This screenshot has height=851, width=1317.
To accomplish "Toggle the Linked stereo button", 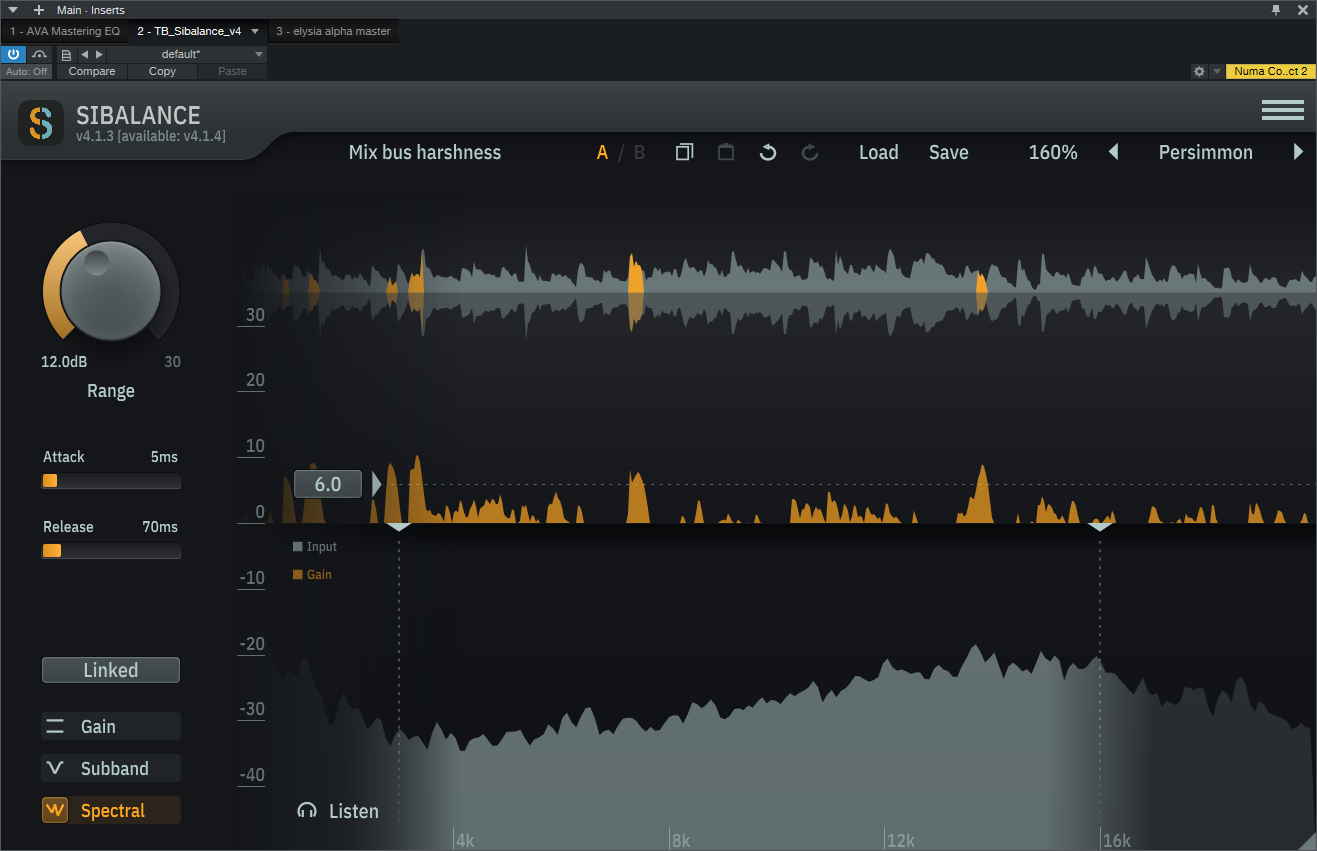I will point(111,670).
